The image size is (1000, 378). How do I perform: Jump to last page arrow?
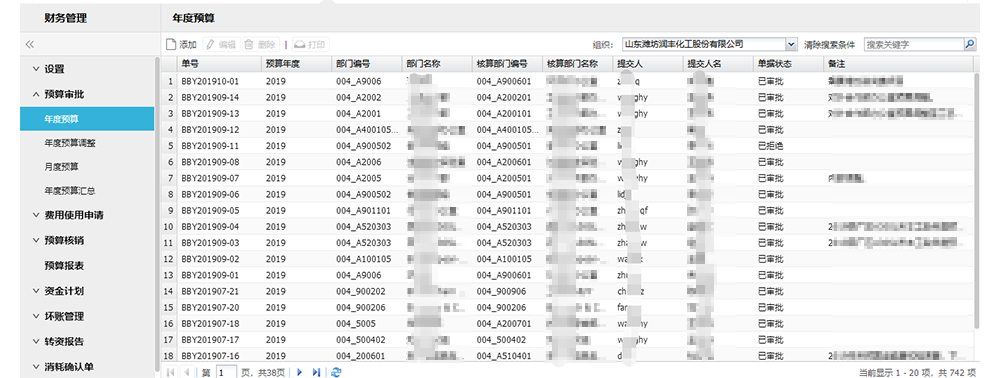(316, 372)
